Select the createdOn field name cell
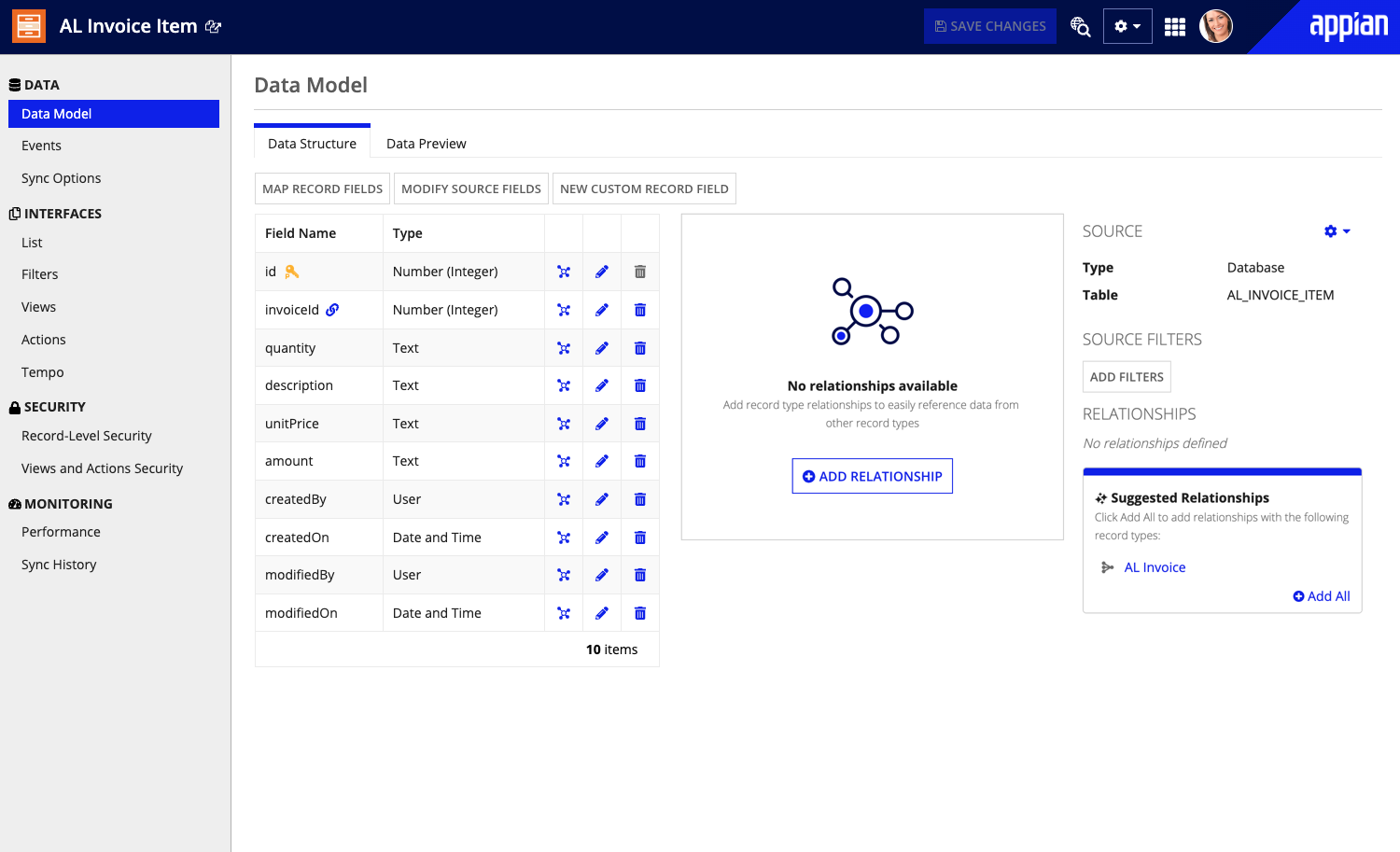 [319, 538]
